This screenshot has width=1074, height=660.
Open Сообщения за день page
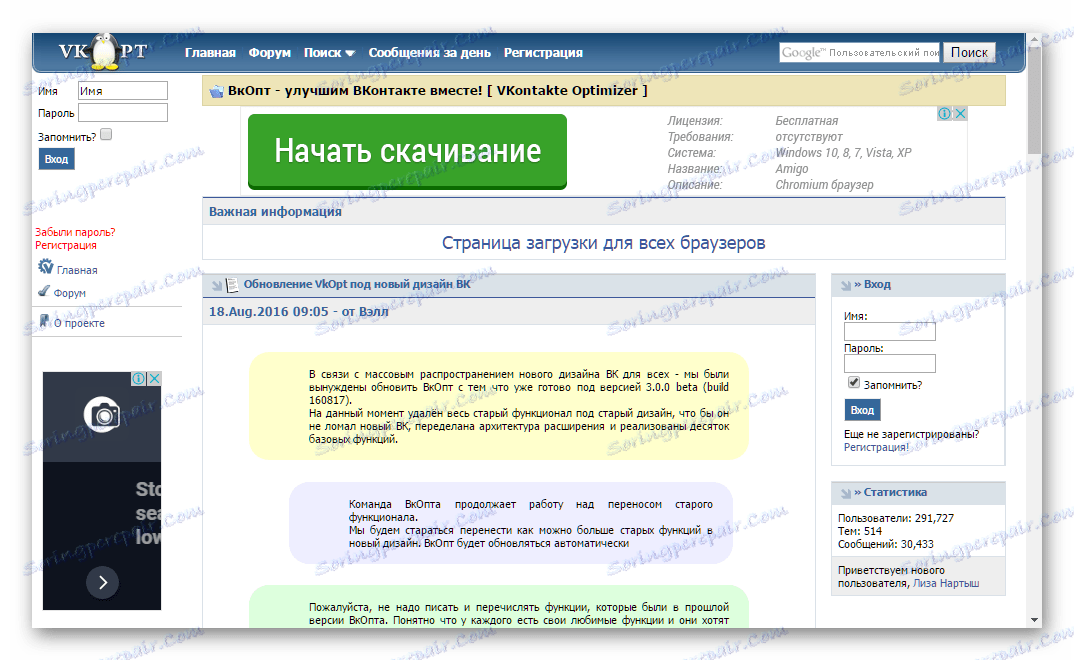(429, 53)
